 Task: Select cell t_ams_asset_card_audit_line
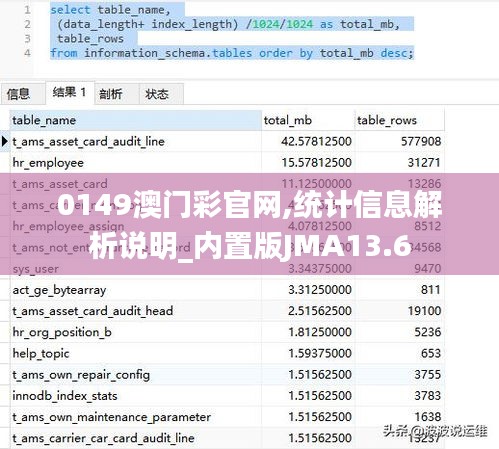135,141
